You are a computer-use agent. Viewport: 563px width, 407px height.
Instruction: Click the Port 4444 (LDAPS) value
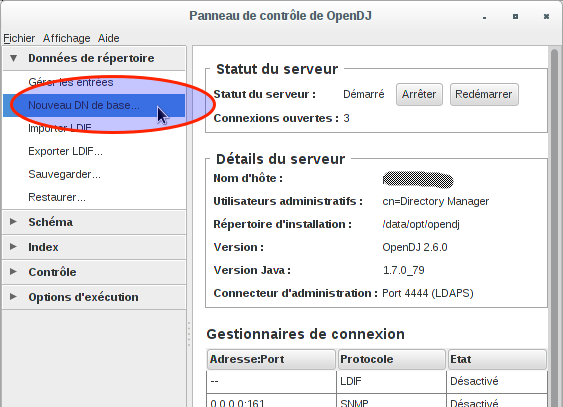428,293
